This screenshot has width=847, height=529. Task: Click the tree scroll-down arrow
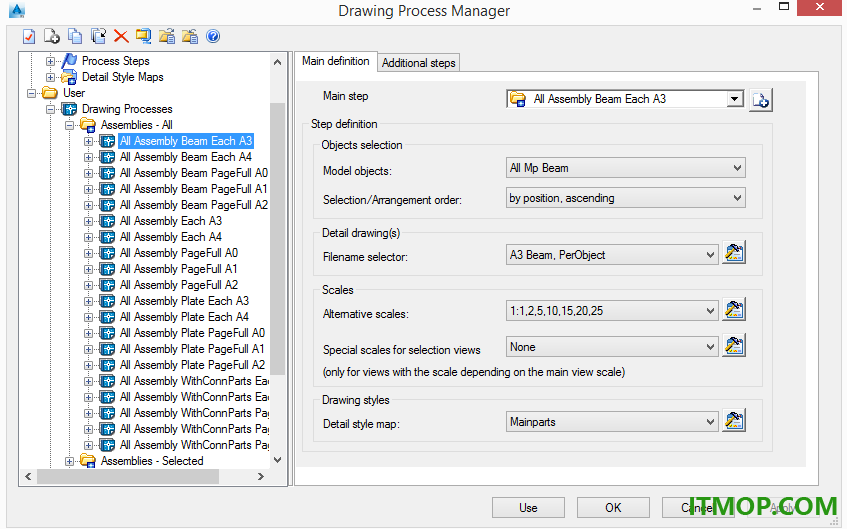(x=278, y=460)
